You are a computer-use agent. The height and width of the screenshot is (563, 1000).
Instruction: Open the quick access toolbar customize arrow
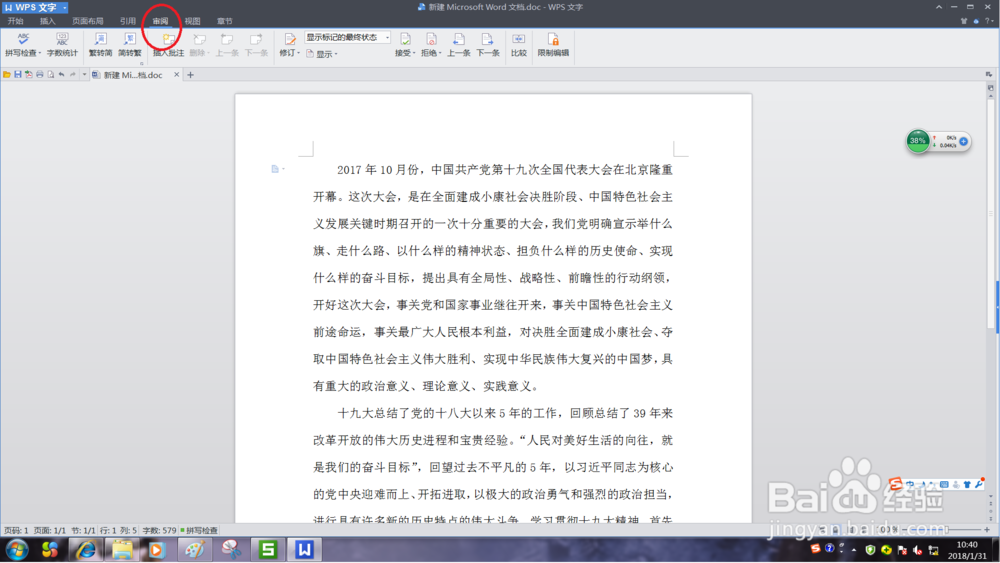(x=84, y=75)
